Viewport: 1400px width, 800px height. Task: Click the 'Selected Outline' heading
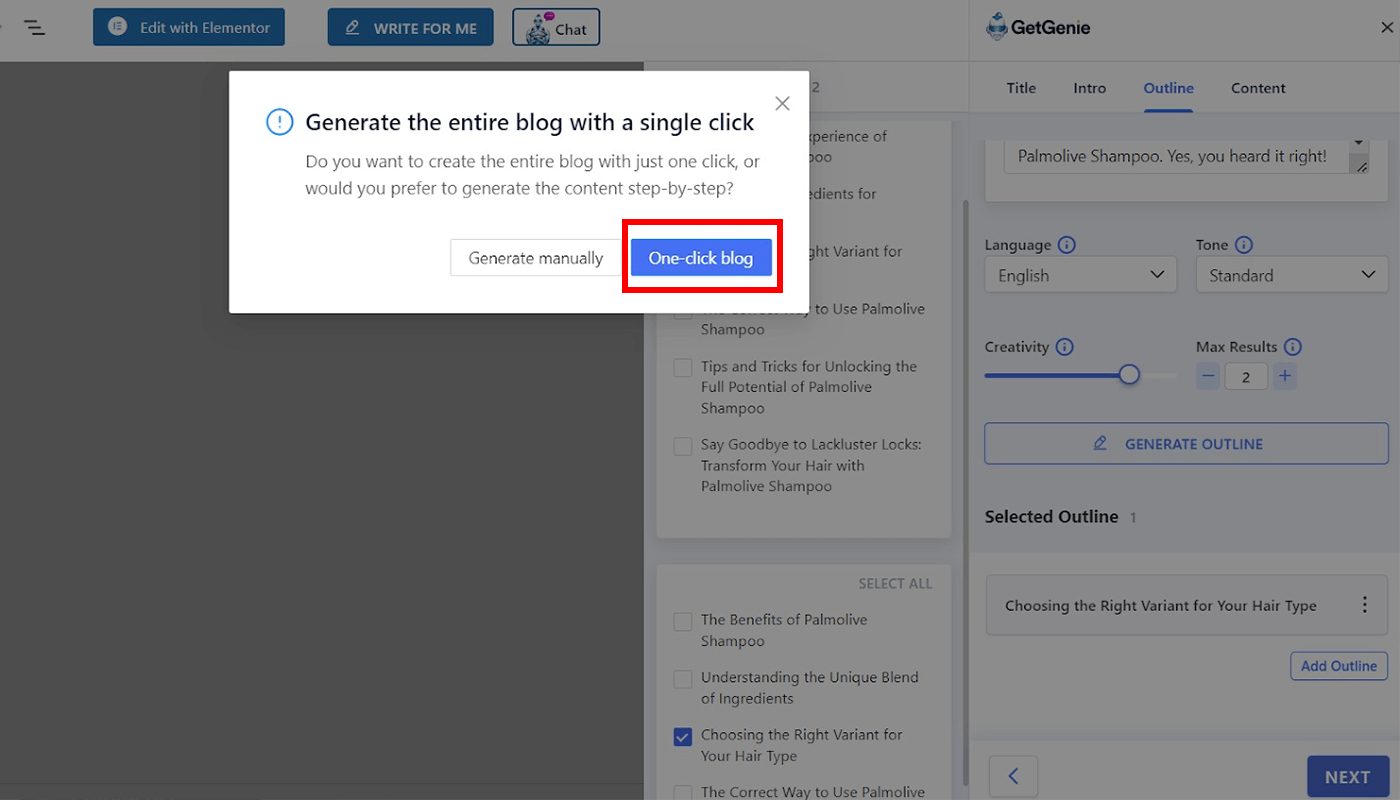[1051, 517]
